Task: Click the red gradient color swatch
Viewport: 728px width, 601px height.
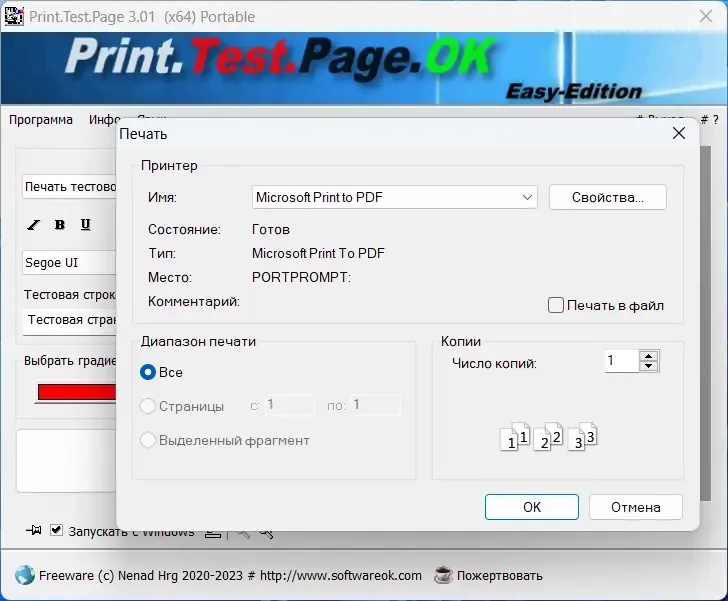Action: pos(77,392)
